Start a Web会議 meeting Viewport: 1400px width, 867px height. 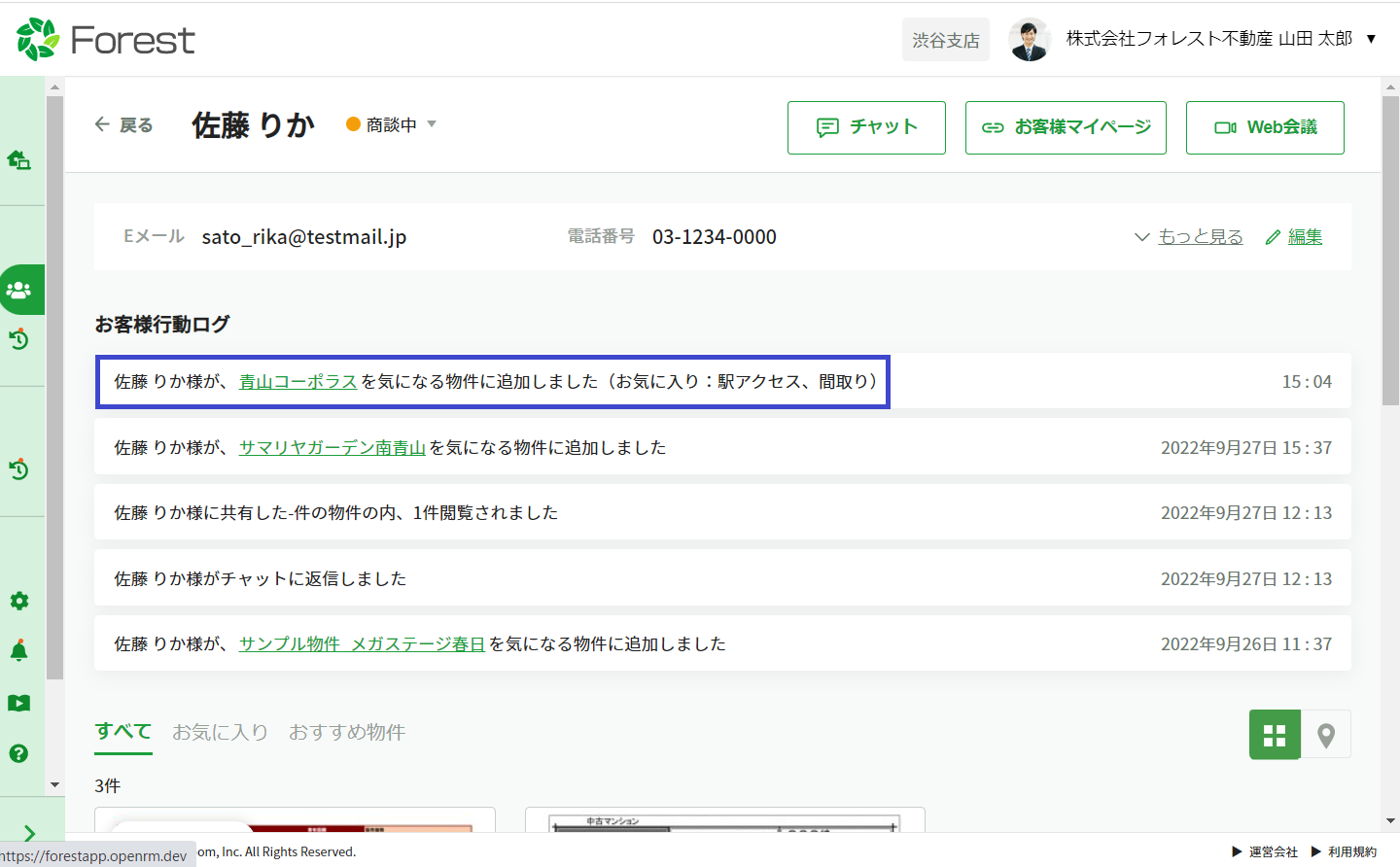point(1265,127)
